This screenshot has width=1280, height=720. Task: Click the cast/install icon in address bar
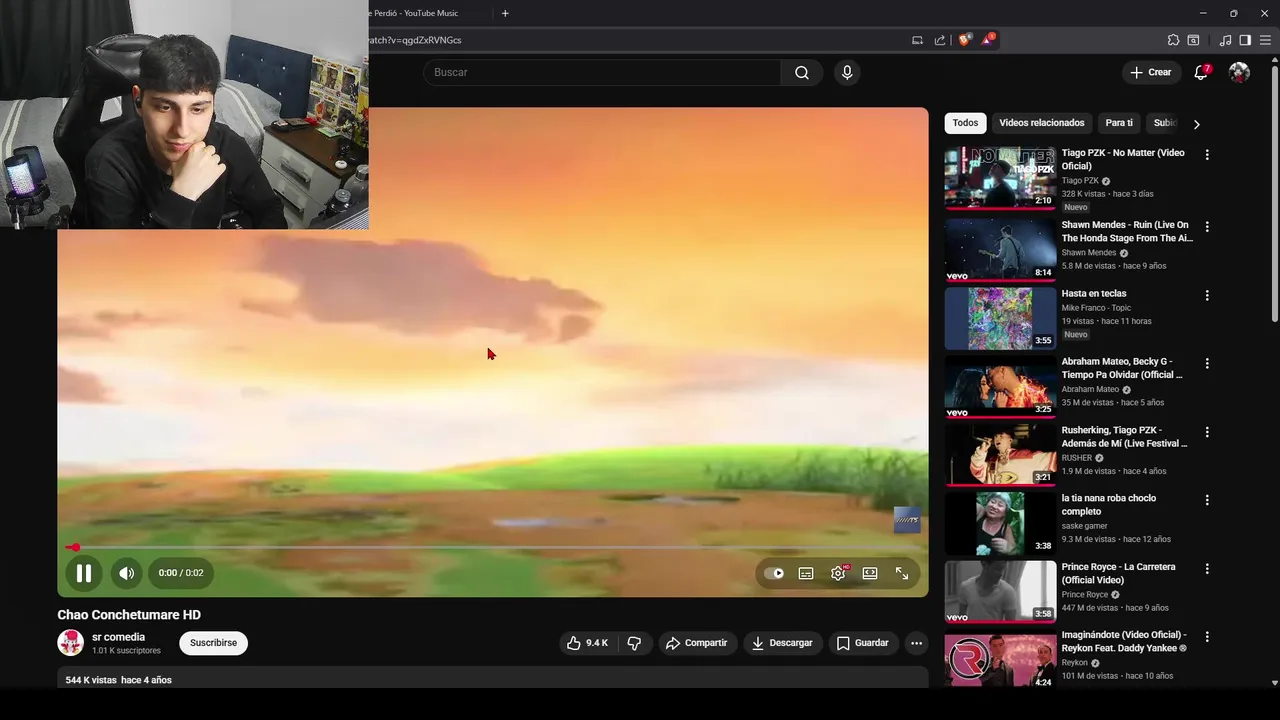click(x=917, y=40)
